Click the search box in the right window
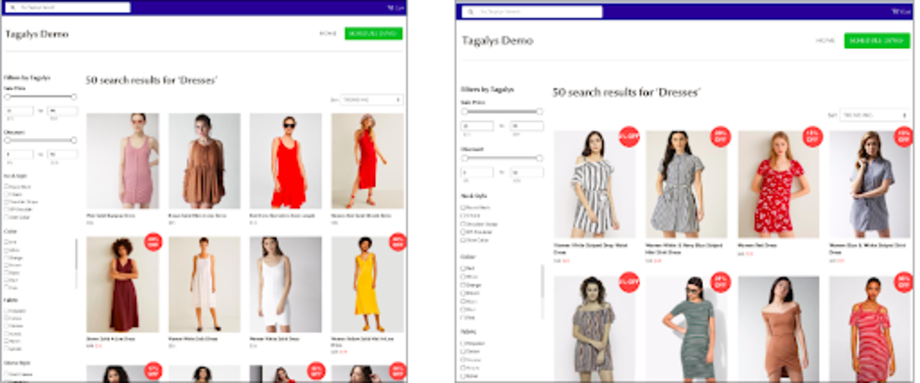Image resolution: width=920 pixels, height=383 pixels. click(532, 12)
